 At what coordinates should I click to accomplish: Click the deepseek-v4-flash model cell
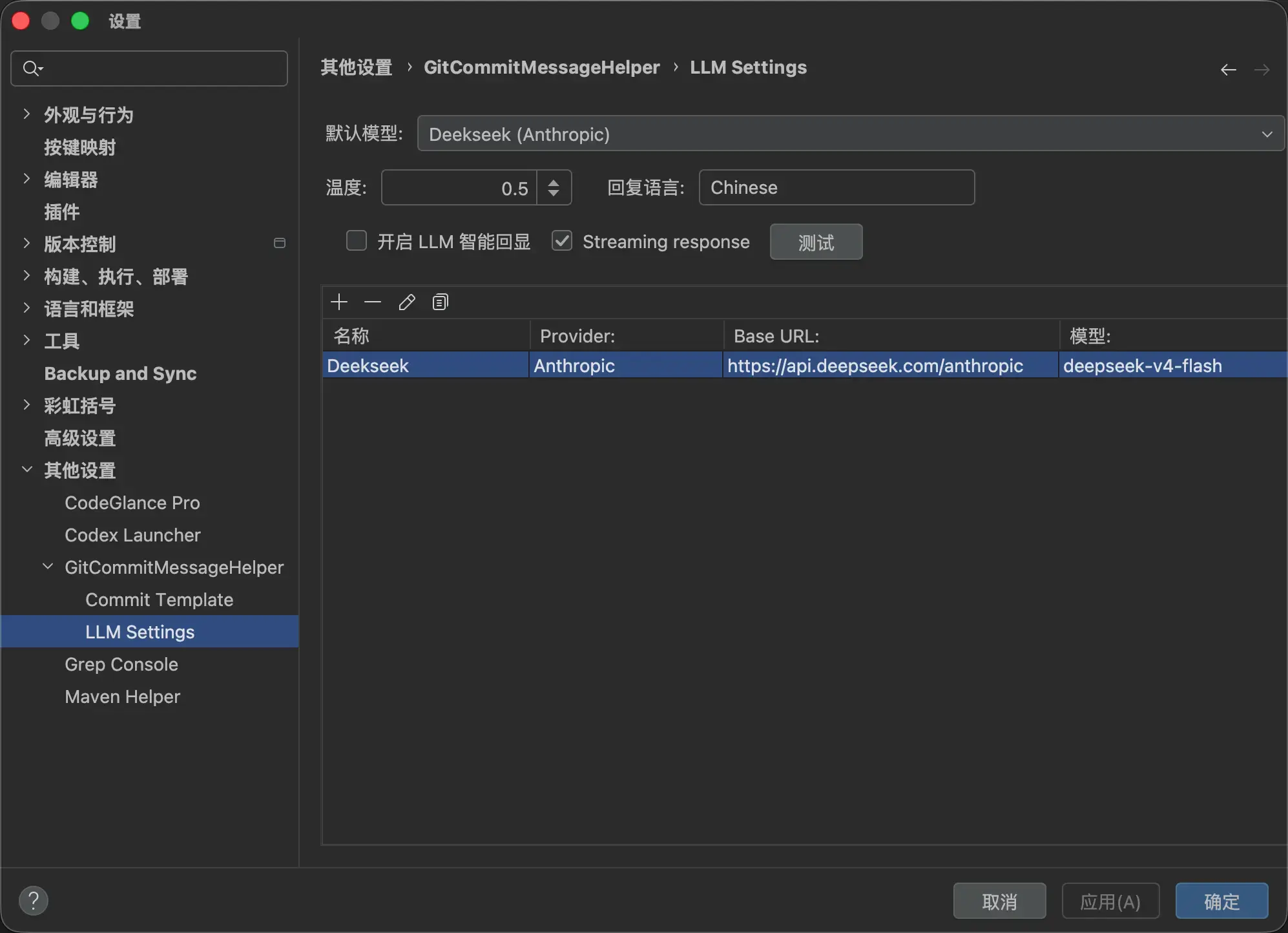pyautogui.click(x=1173, y=366)
